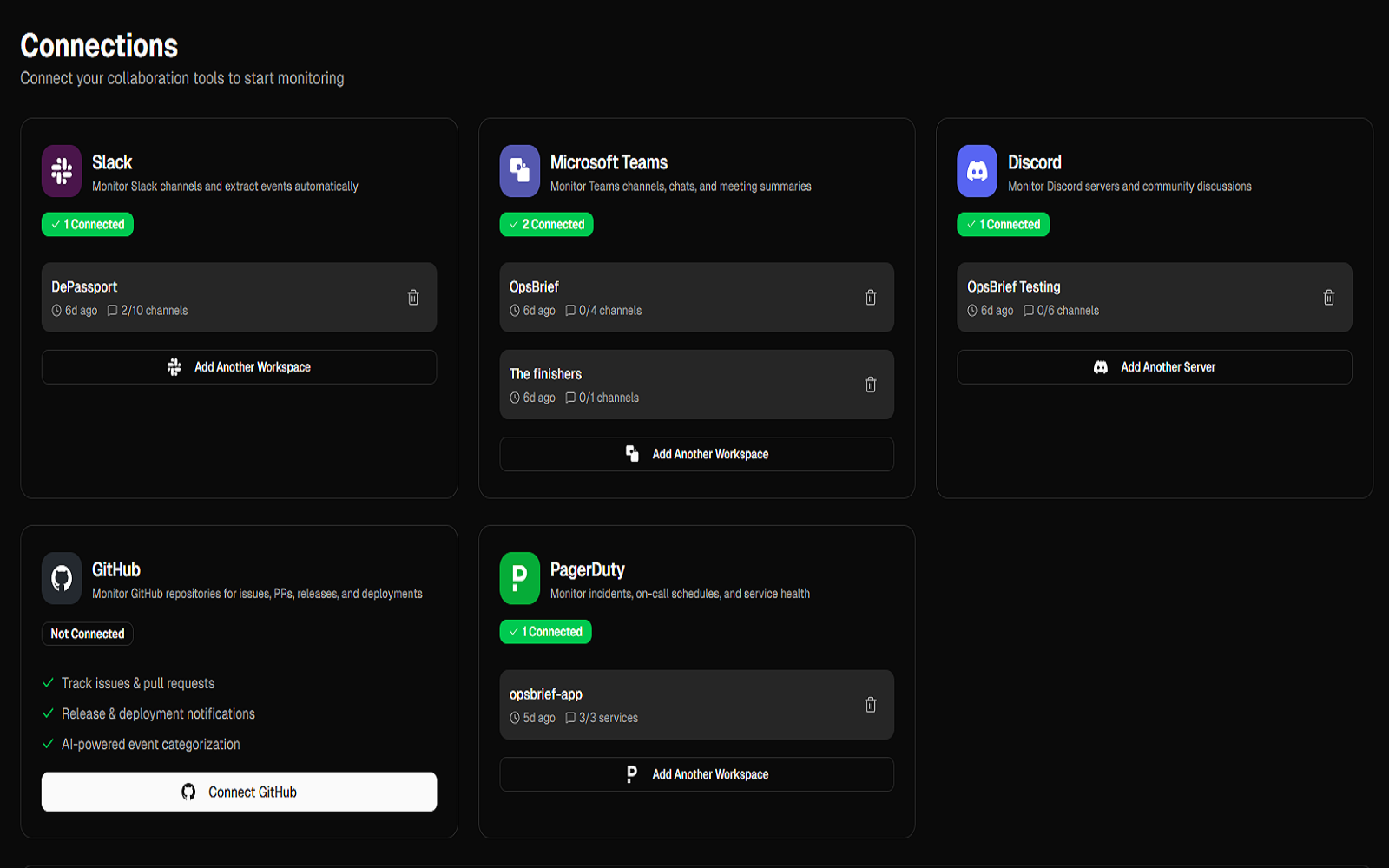Delete the OpsBrief Testing Discord server
The image size is (1389, 868).
click(1329, 297)
